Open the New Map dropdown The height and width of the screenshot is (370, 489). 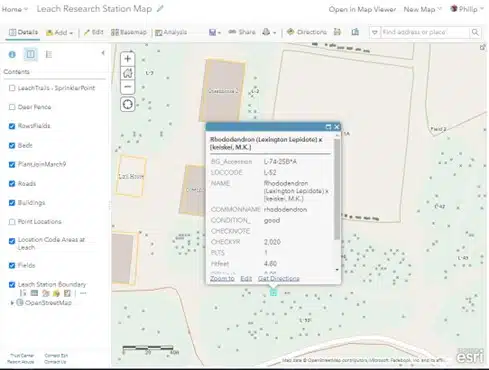coord(422,9)
